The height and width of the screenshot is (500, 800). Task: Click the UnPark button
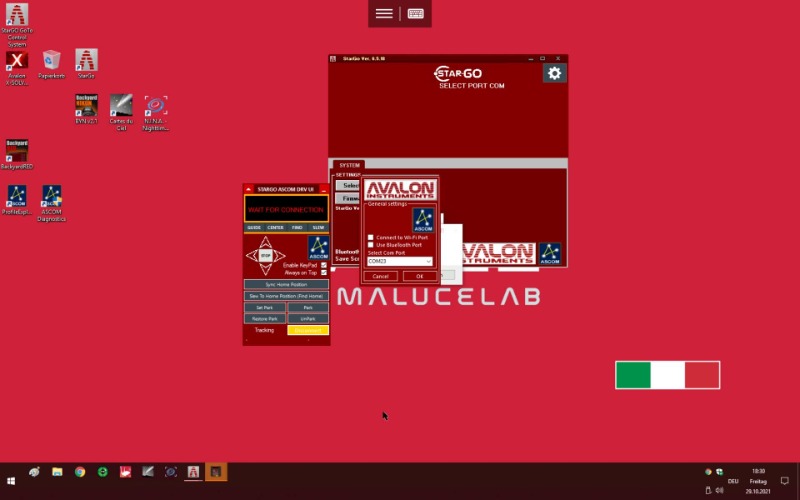coord(308,319)
